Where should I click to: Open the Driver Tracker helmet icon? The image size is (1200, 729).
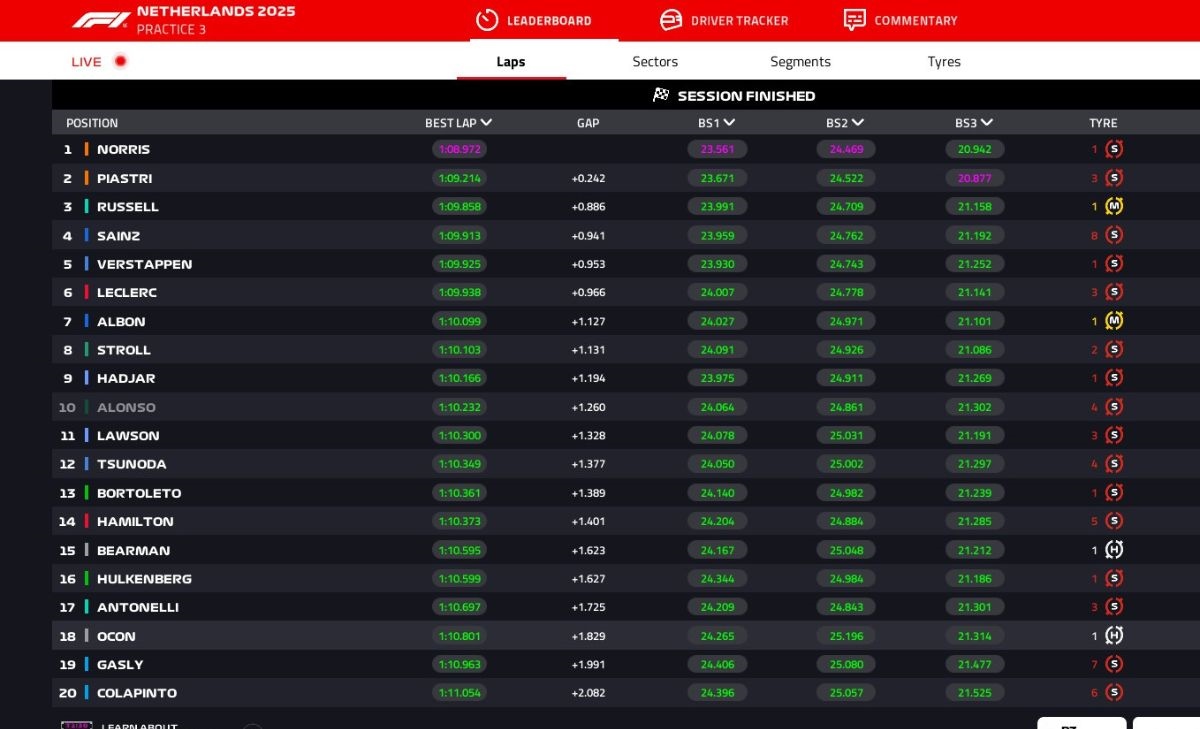(671, 20)
